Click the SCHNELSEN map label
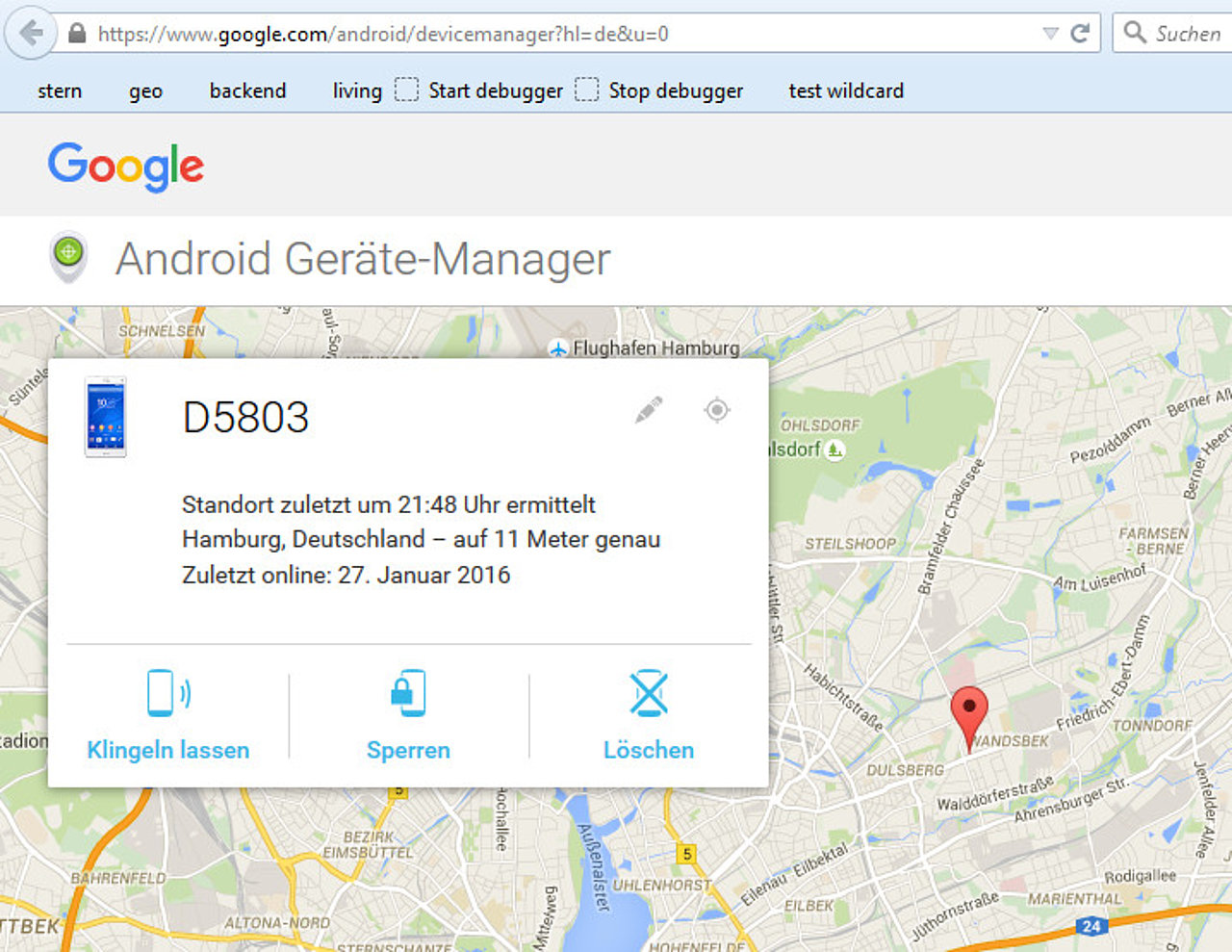The image size is (1232, 952). (x=162, y=330)
